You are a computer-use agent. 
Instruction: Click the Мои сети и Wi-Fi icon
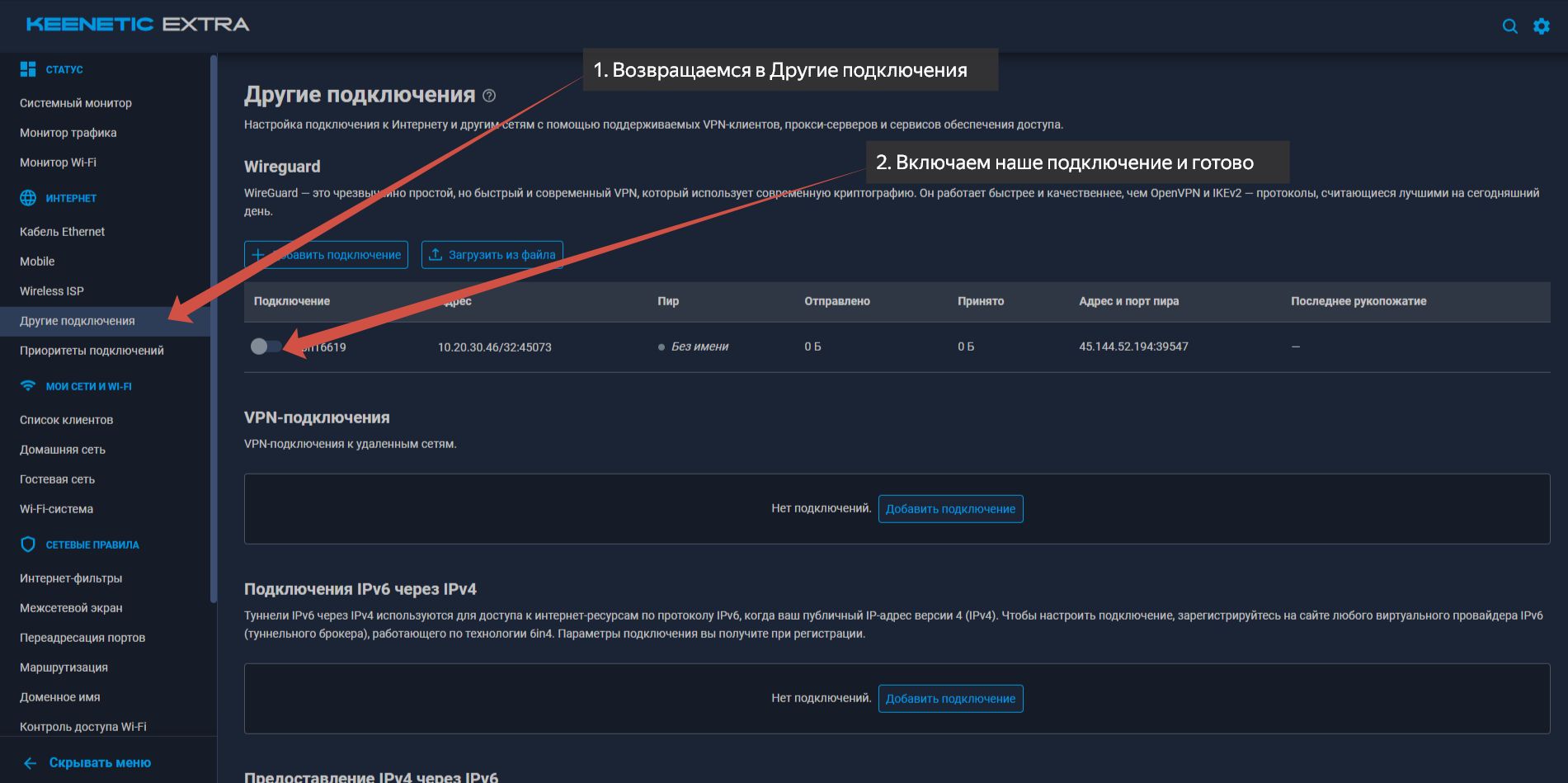pyautogui.click(x=28, y=386)
